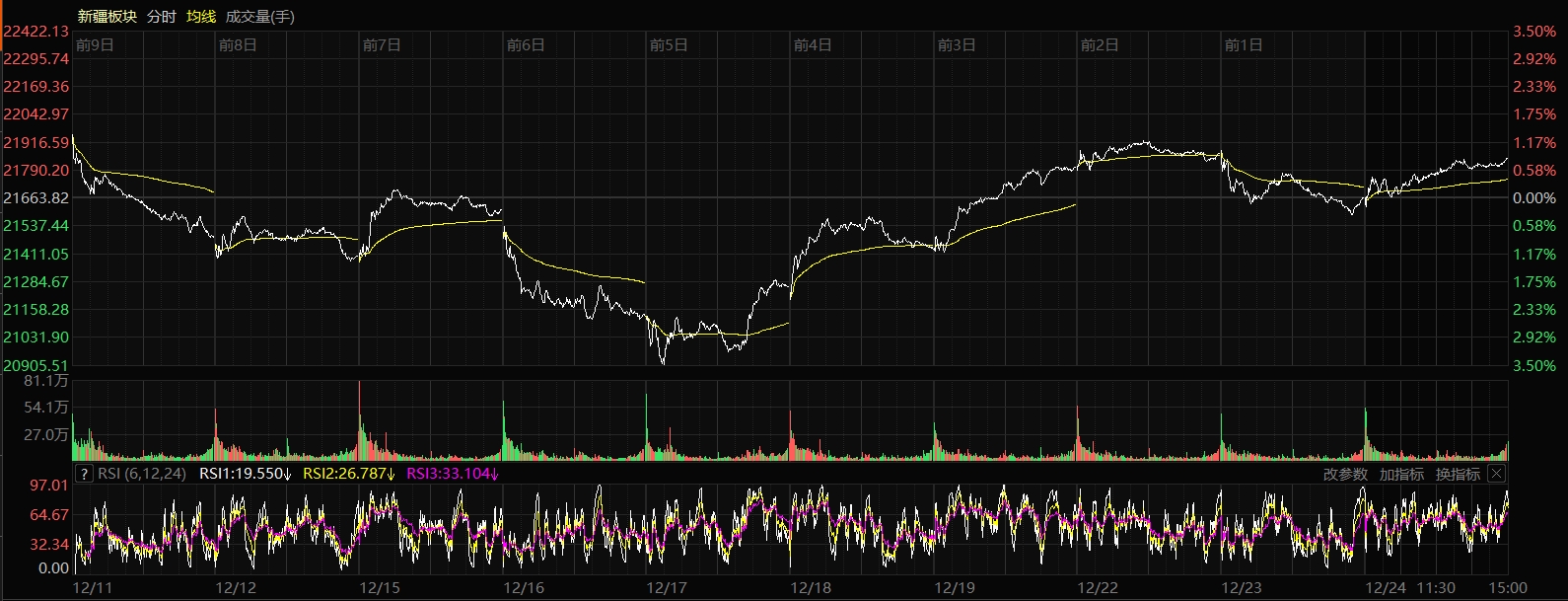Click the 22422.13 top price label

pyautogui.click(x=36, y=32)
